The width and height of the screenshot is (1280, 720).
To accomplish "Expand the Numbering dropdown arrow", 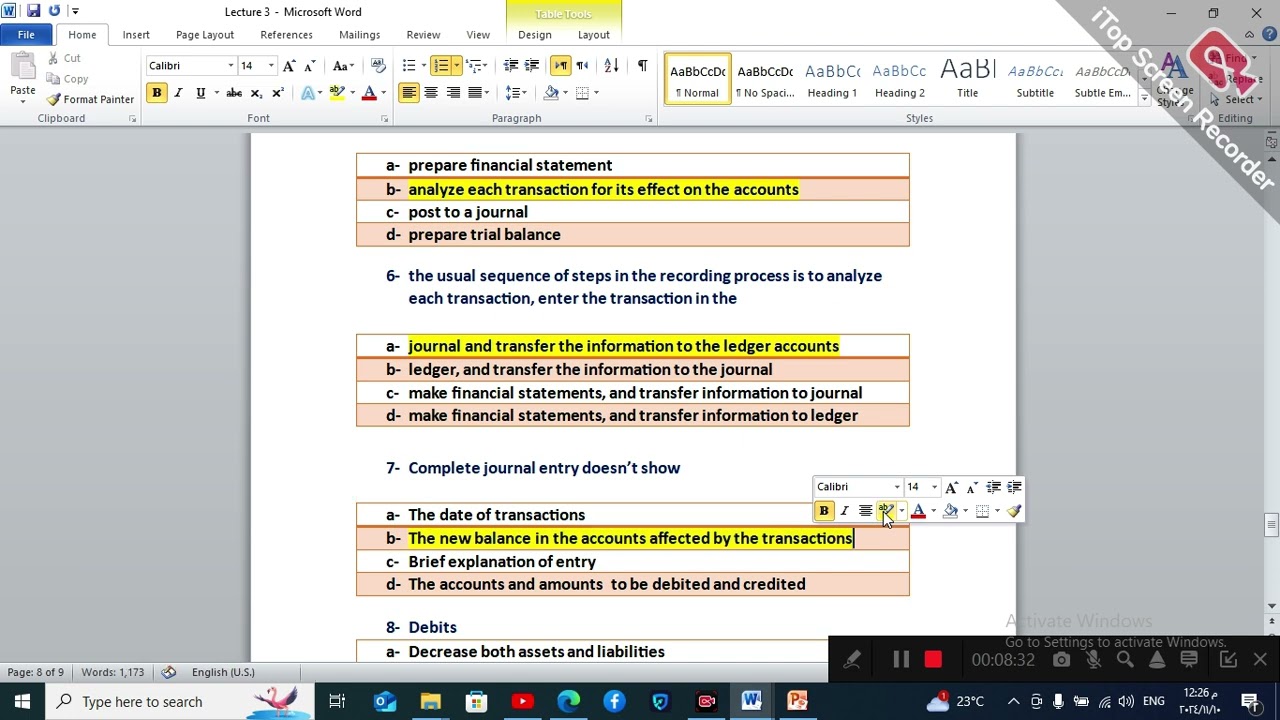I will (457, 66).
